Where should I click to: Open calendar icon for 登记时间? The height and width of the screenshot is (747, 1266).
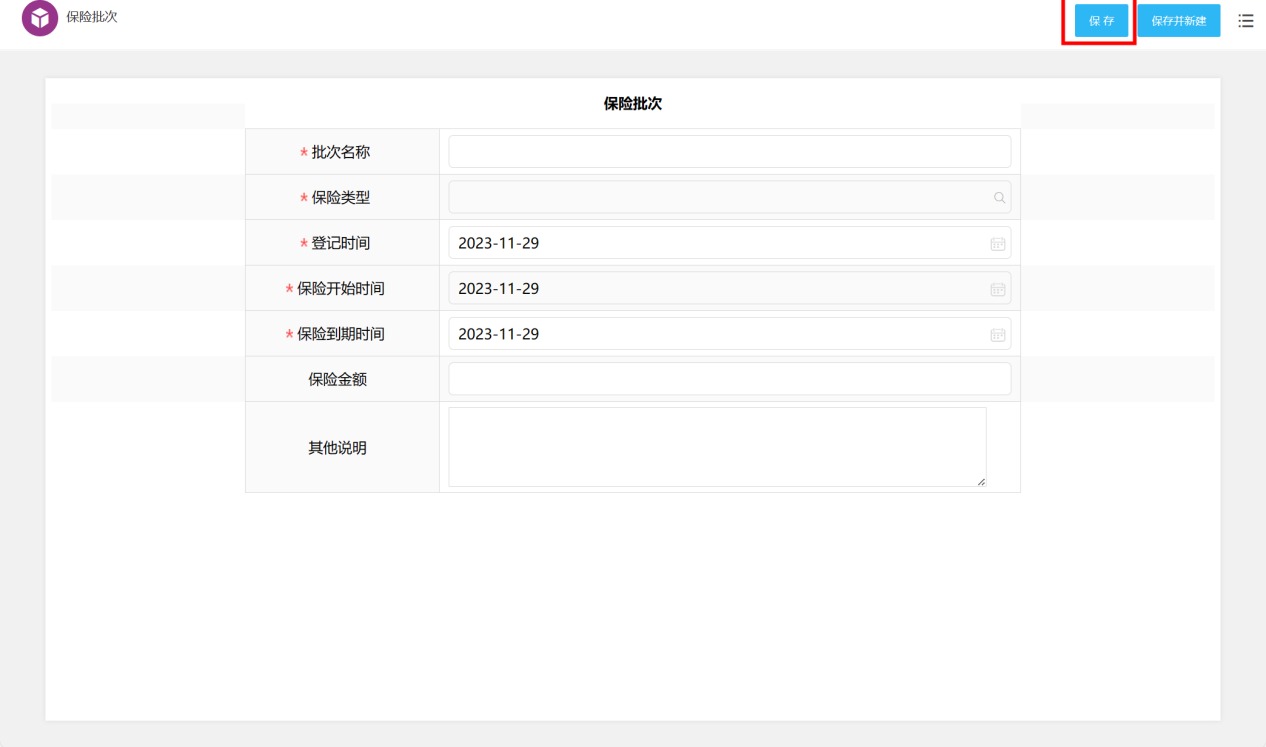pos(997,244)
